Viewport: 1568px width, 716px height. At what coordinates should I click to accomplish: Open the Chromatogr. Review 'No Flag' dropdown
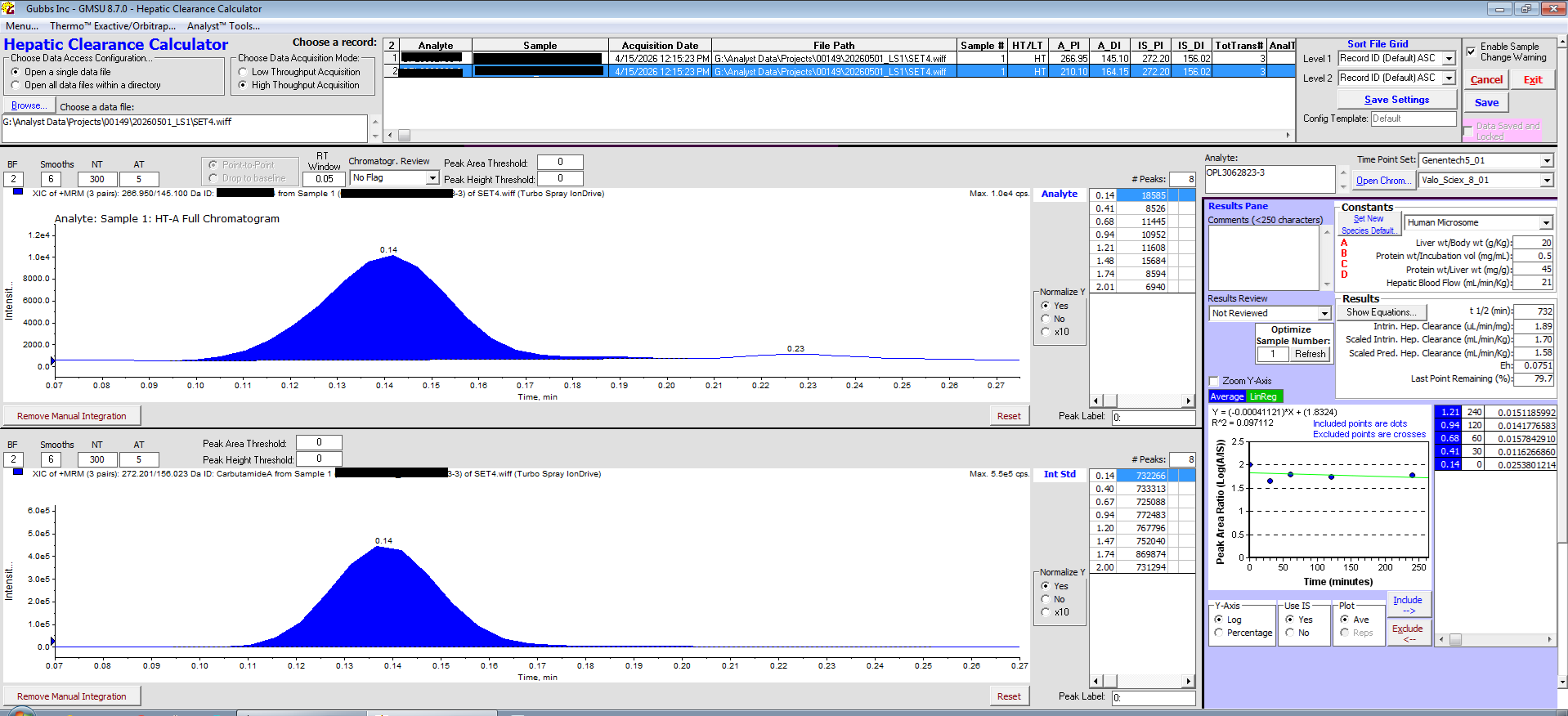tap(432, 178)
